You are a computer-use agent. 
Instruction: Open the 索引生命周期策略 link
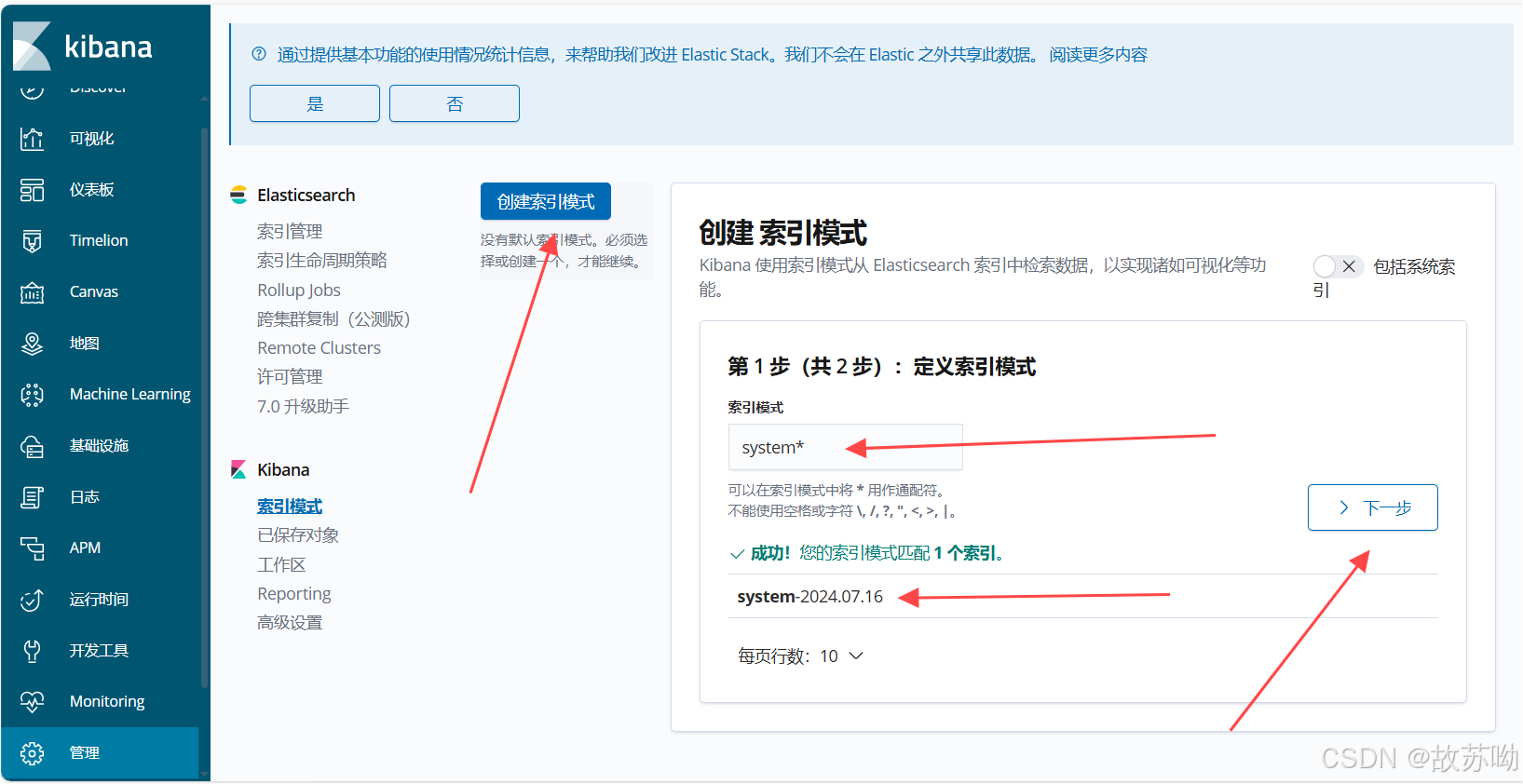click(x=322, y=261)
